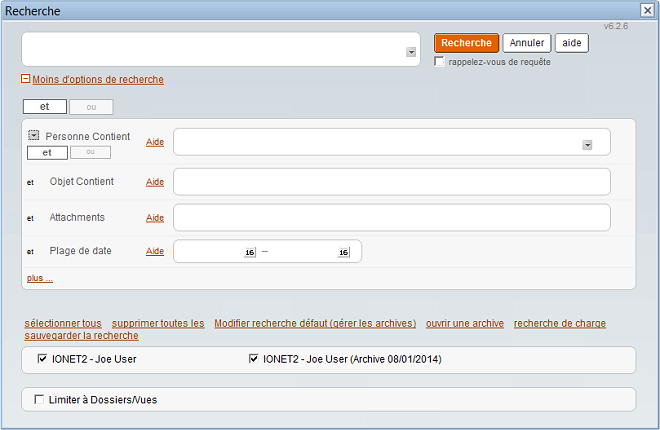Select 'et' under Personne Contient
Viewport: 660px width, 430px height.
click(x=47, y=153)
